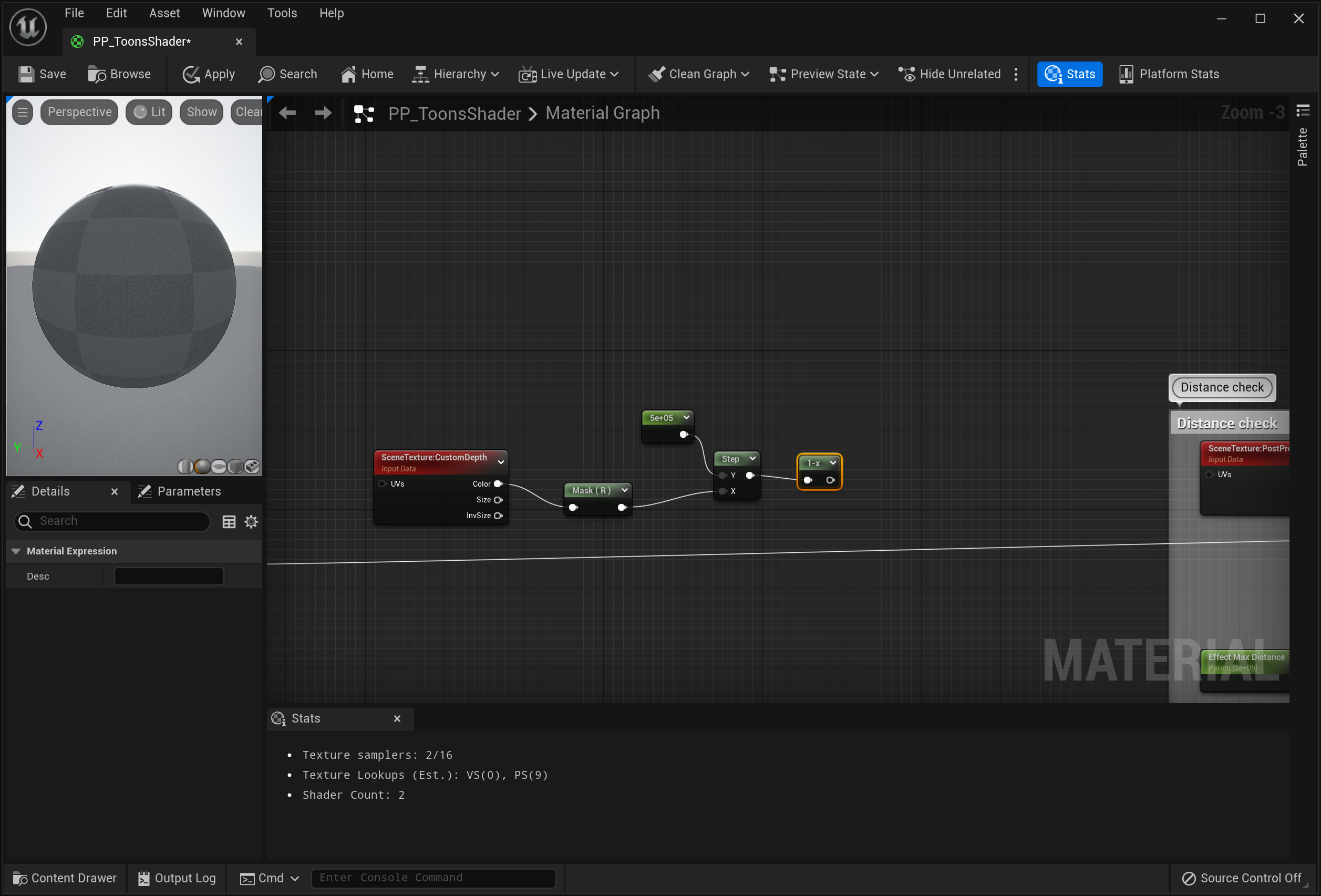Open the Hierarchy dropdown
The width and height of the screenshot is (1321, 896).
click(x=455, y=74)
